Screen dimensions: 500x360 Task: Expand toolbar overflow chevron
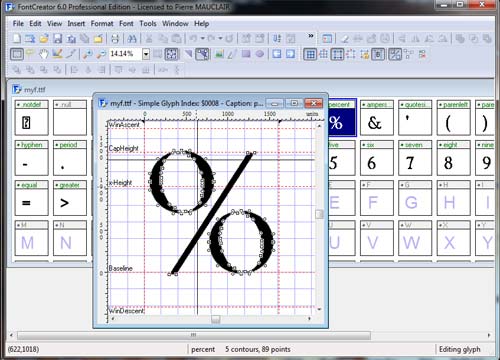click(311, 35)
